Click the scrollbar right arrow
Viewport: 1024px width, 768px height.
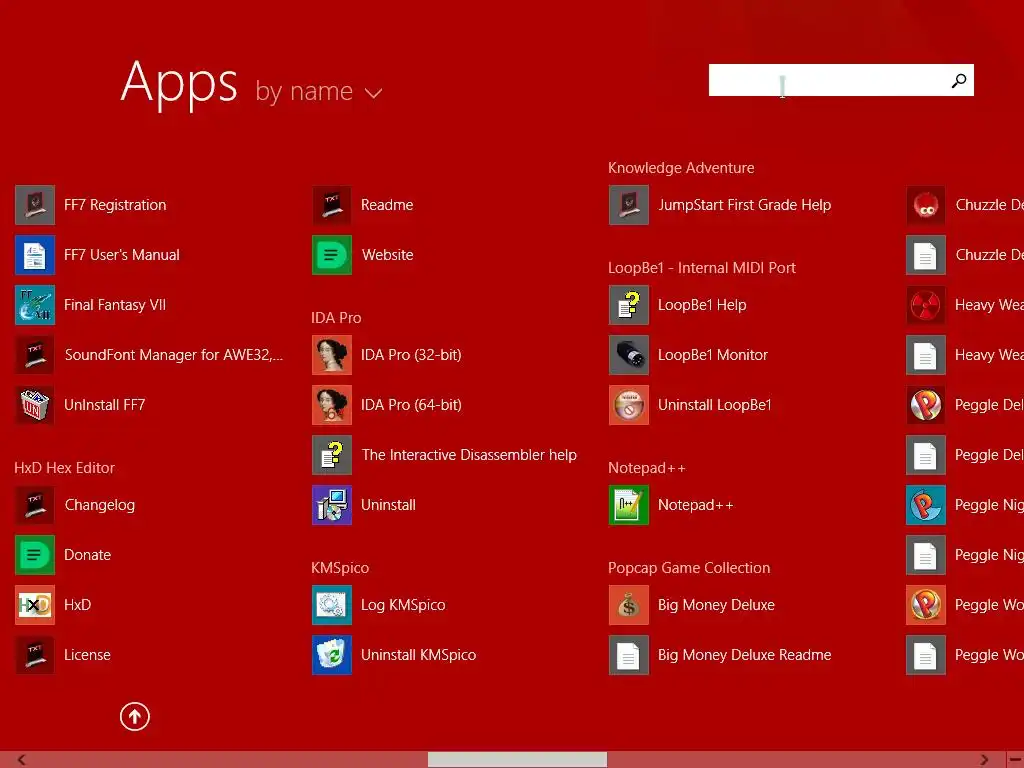tap(984, 760)
